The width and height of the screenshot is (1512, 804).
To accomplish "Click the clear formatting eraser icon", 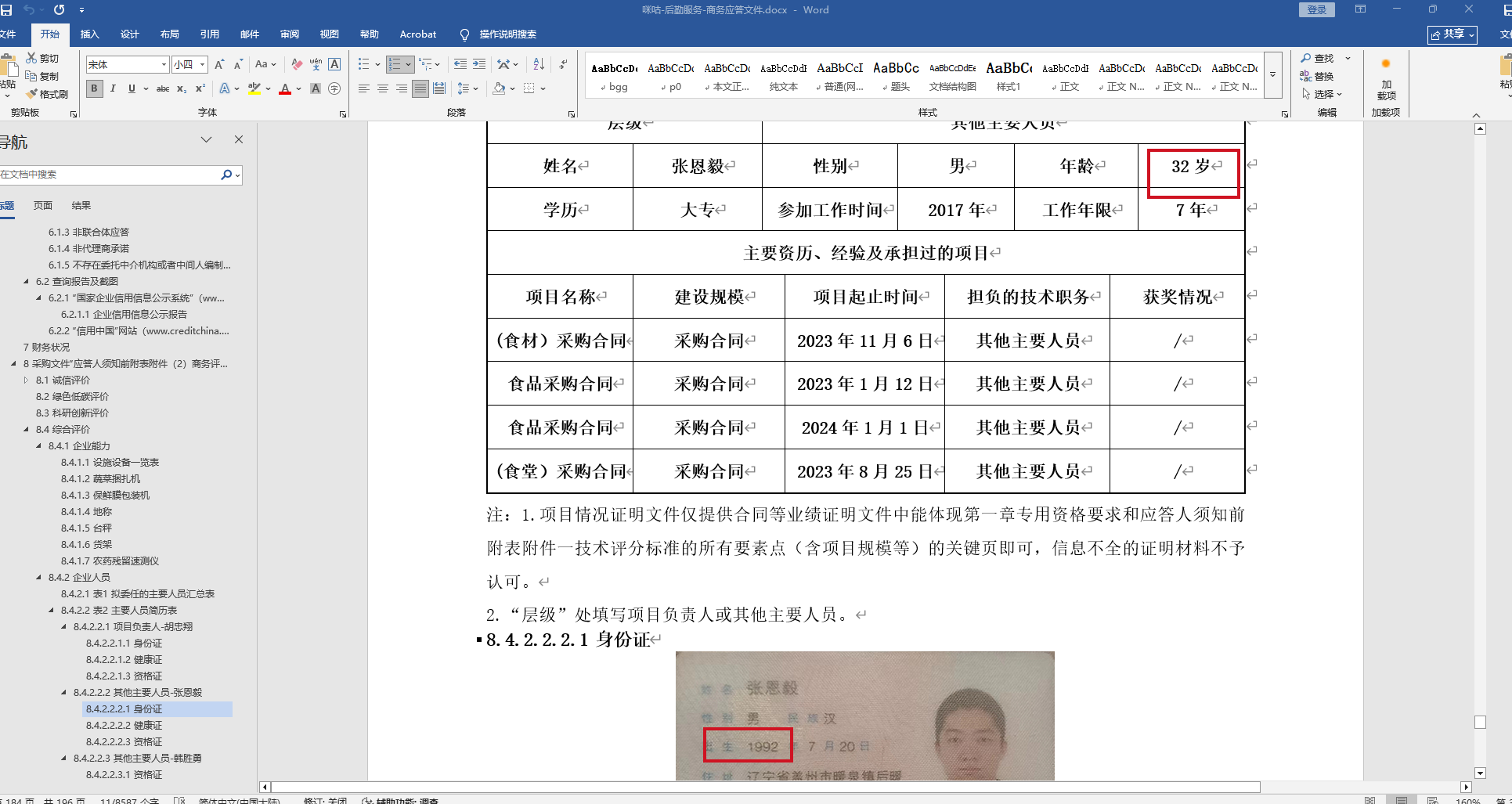I will coord(297,64).
